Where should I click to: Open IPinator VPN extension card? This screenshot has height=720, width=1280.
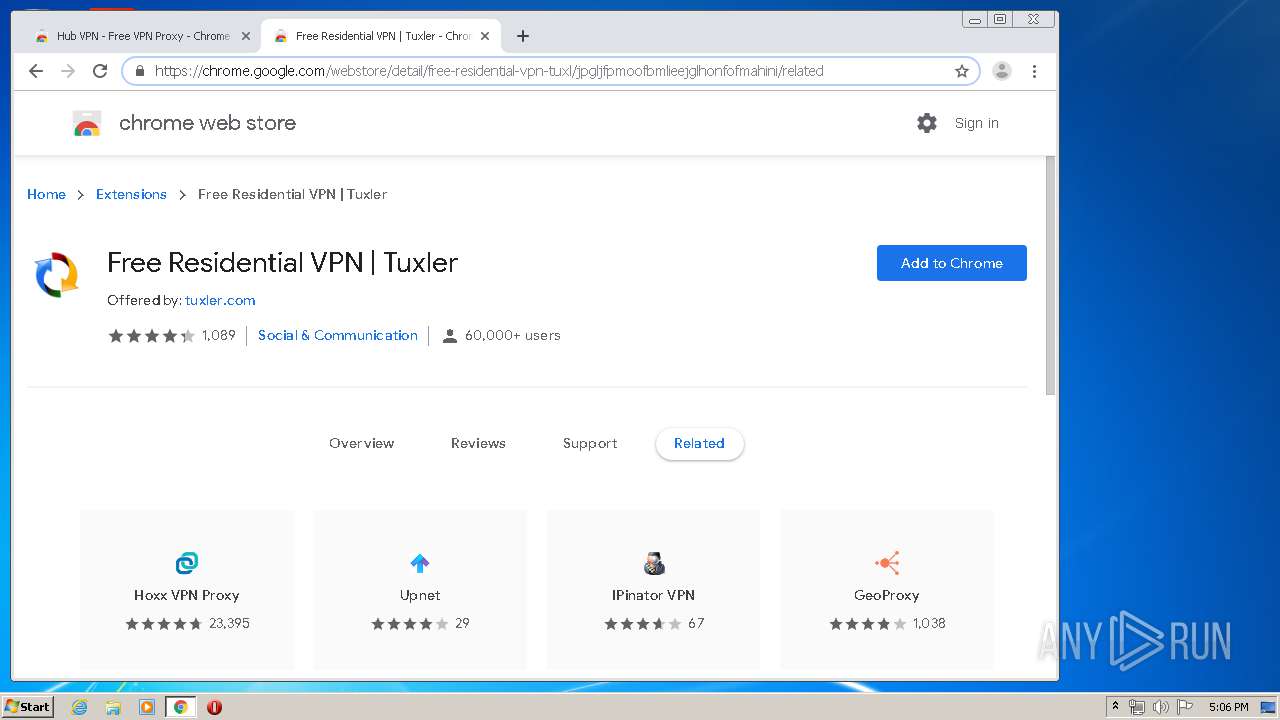point(654,589)
